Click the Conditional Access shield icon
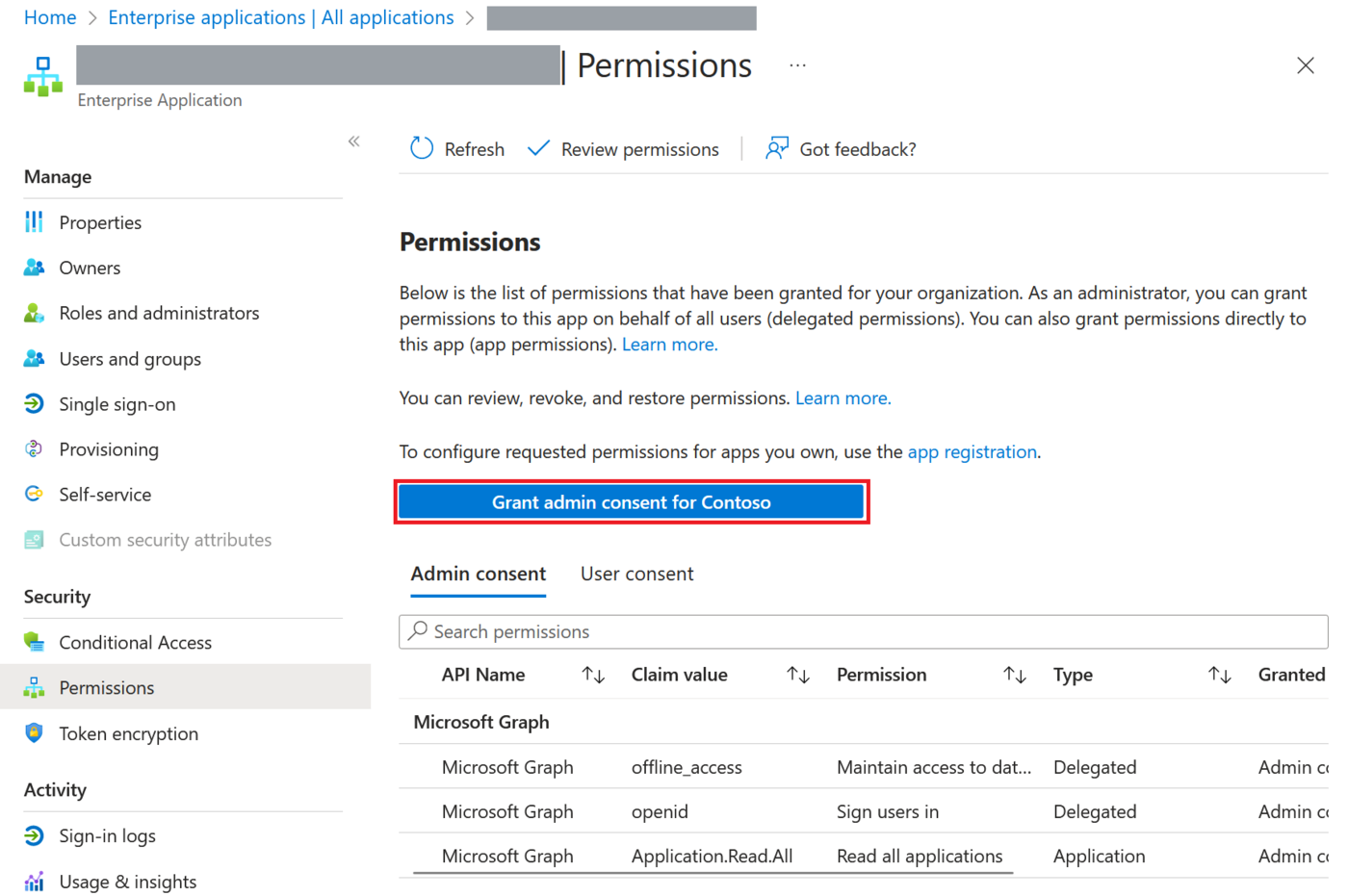This screenshot has height=896, width=1348. 35,642
